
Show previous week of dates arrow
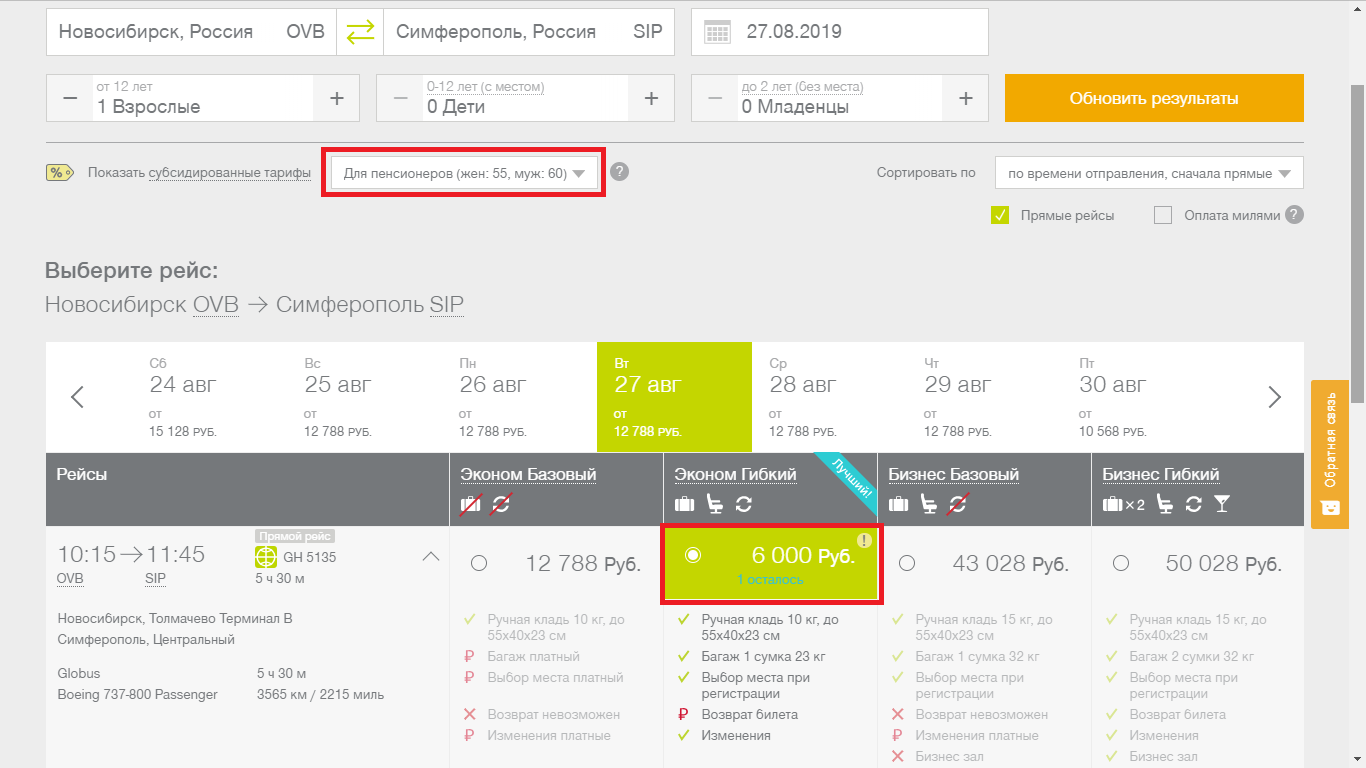click(x=77, y=397)
